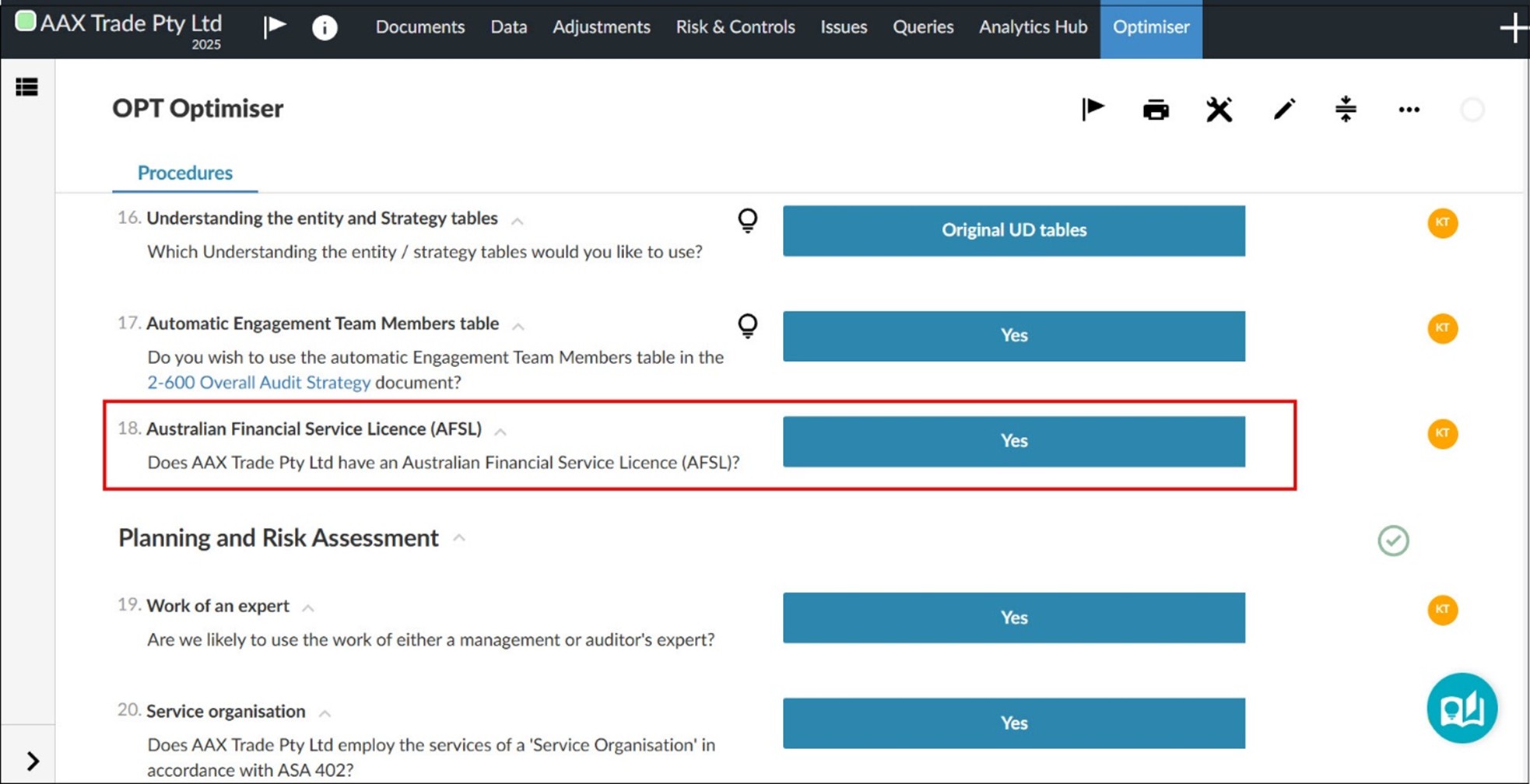Click KT avatar on Engagement Team Members row
Screen dimensions: 1530x784
pyautogui.click(x=1442, y=328)
